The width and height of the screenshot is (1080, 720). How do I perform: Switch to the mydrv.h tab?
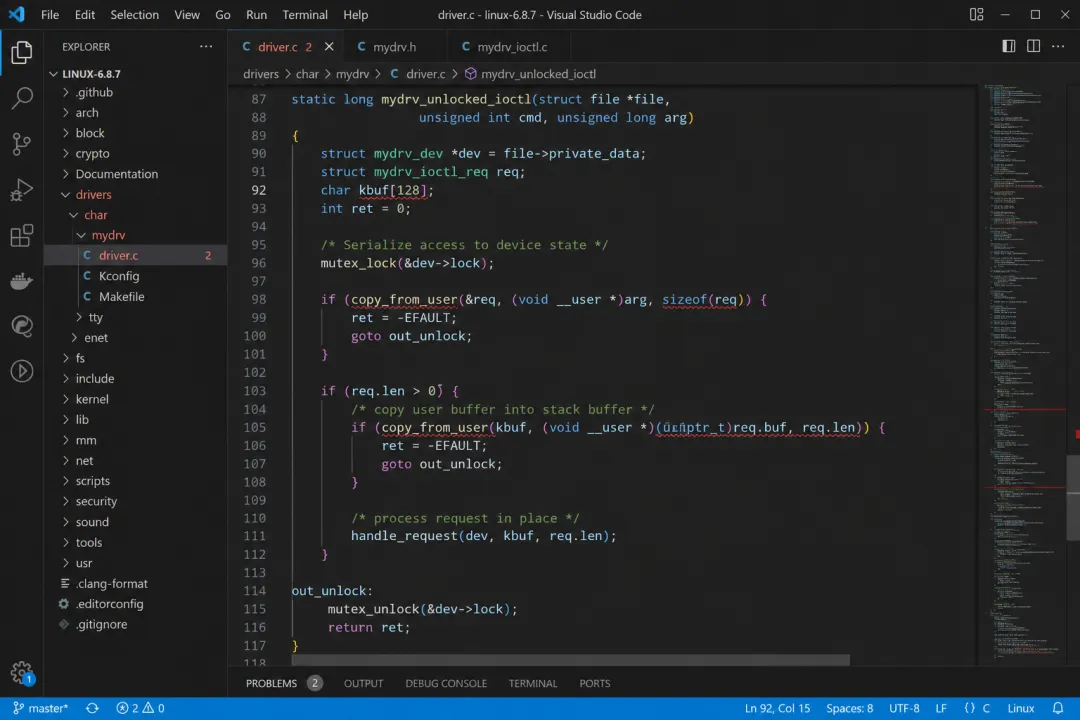click(393, 46)
